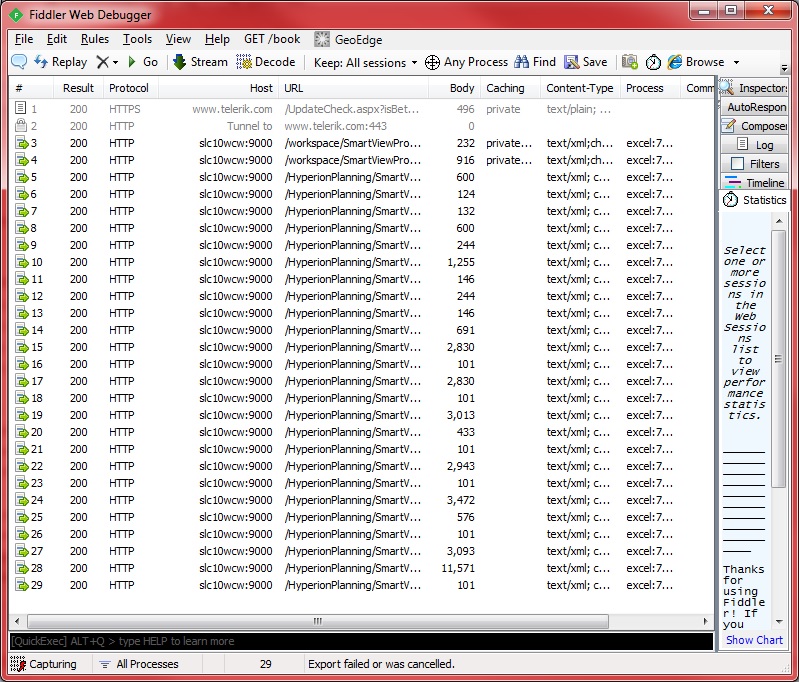Toggle Capturing in the status bar
Screen dimensions: 799x682
pos(43,664)
